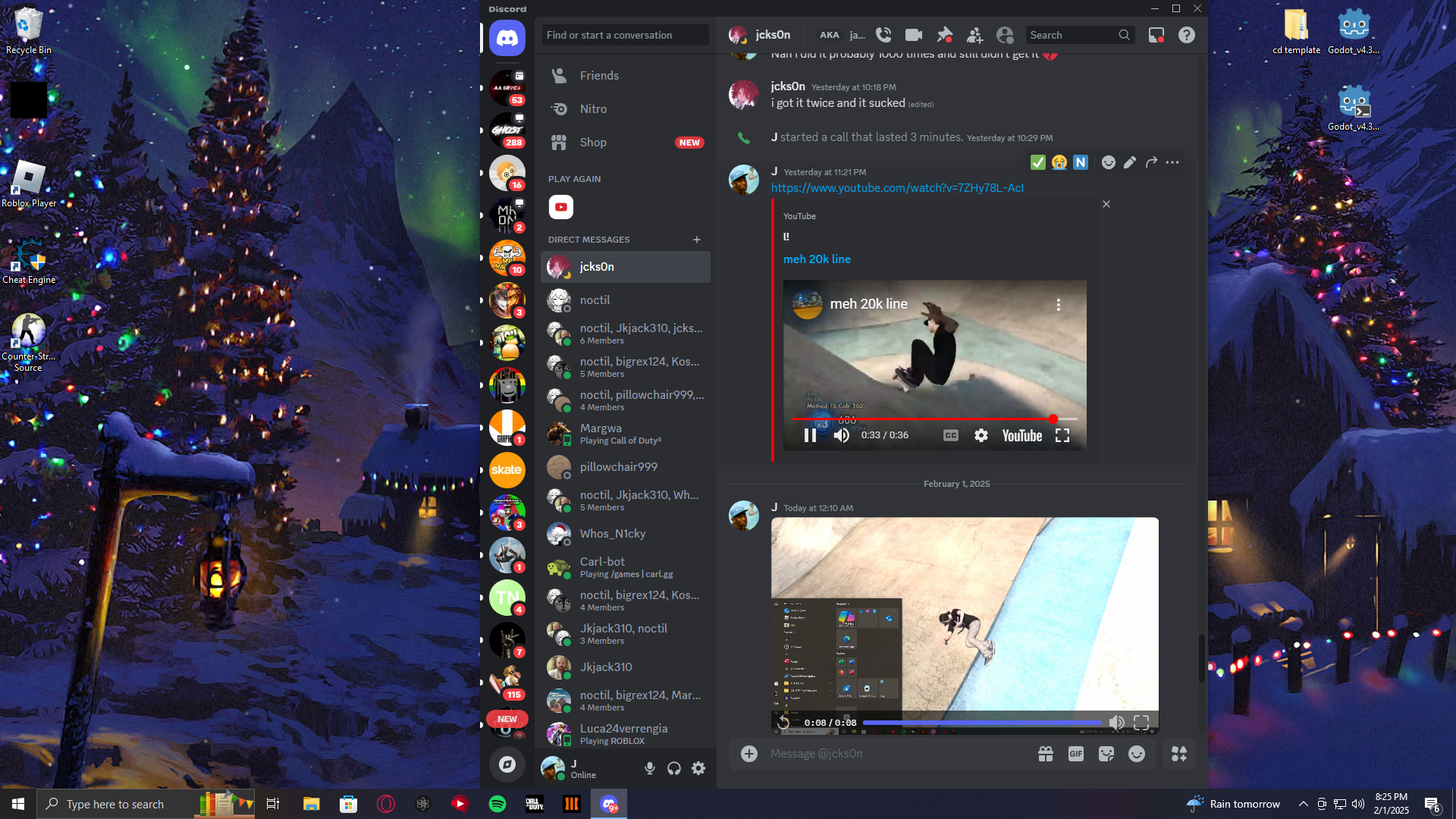Open the YouTube watch link

(897, 188)
